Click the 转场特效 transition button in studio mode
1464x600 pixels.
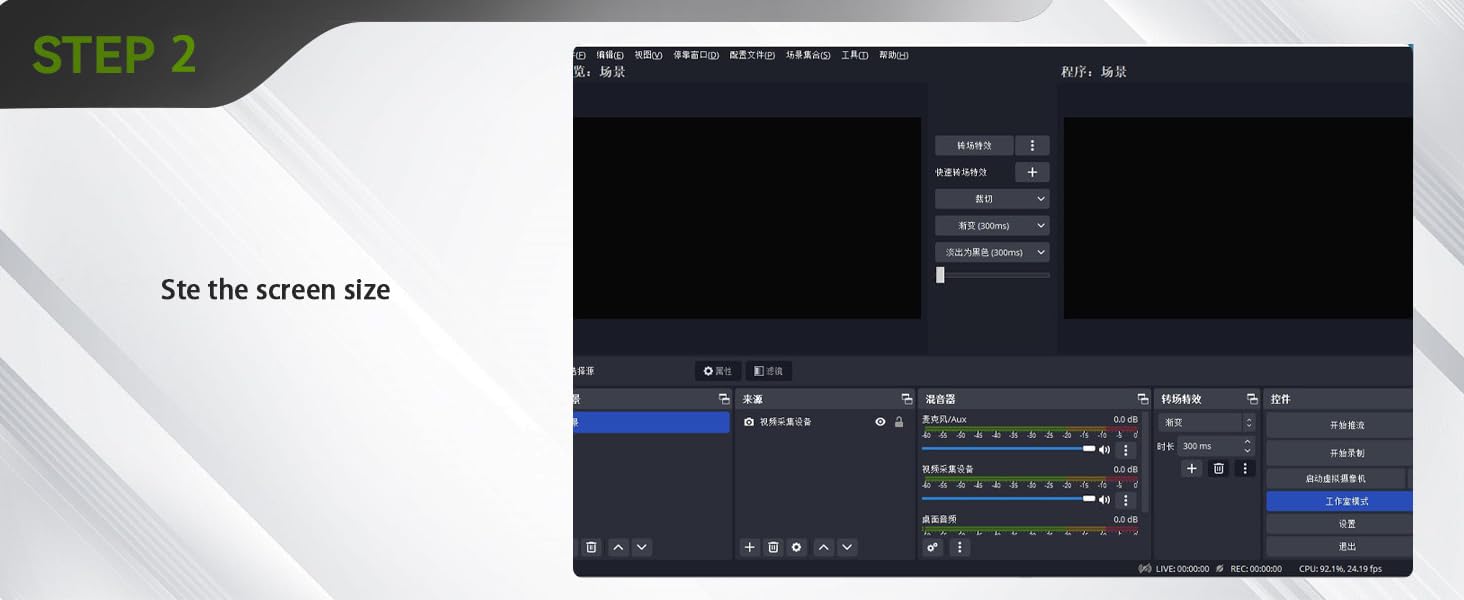(x=974, y=146)
